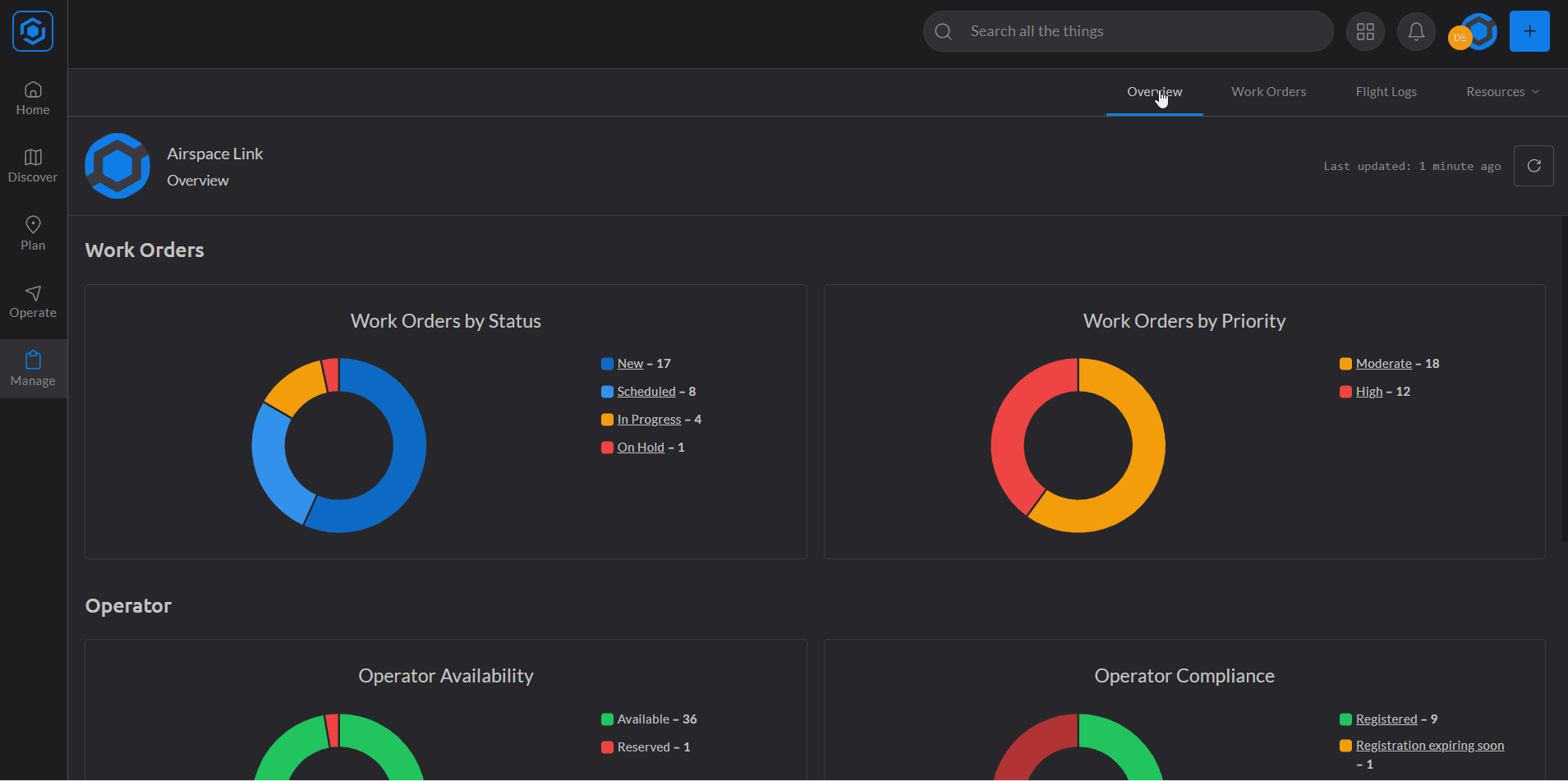This screenshot has width=1568, height=781.
Task: Switch to the Work Orders tab
Action: tap(1268, 92)
